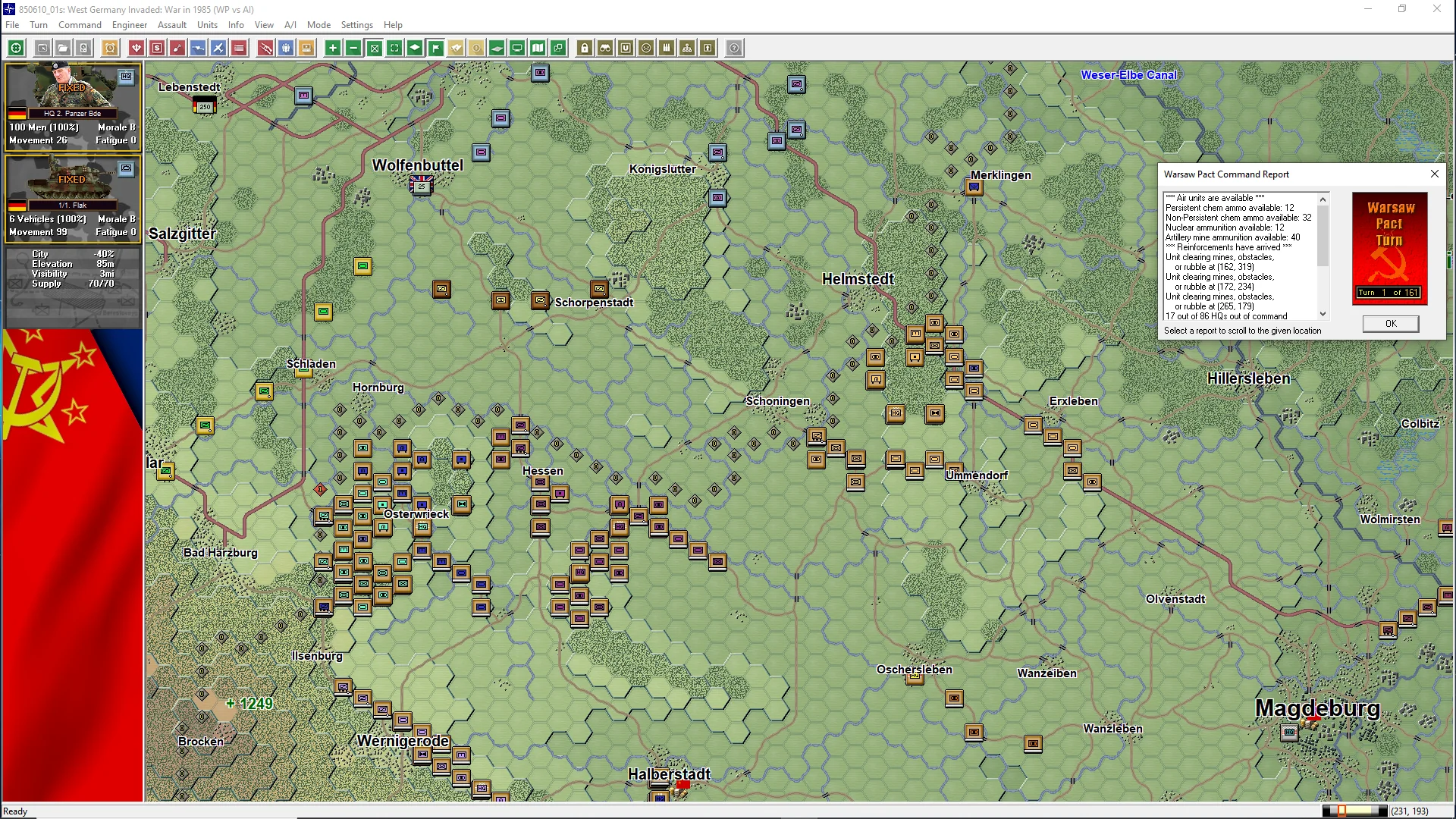Open the Engineer menu
This screenshot has height=819, width=1456.
(130, 24)
